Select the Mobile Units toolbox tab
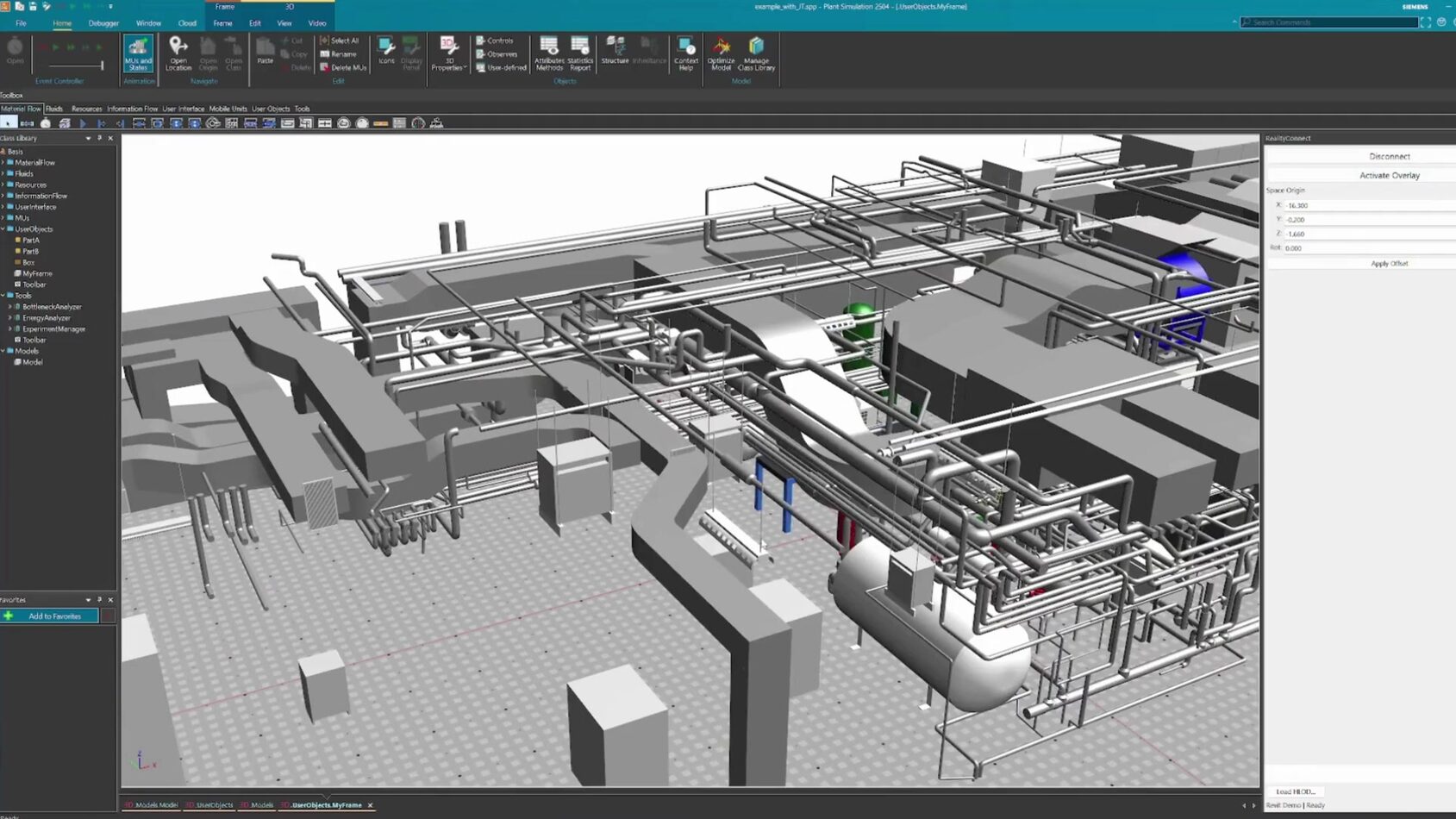 point(228,109)
